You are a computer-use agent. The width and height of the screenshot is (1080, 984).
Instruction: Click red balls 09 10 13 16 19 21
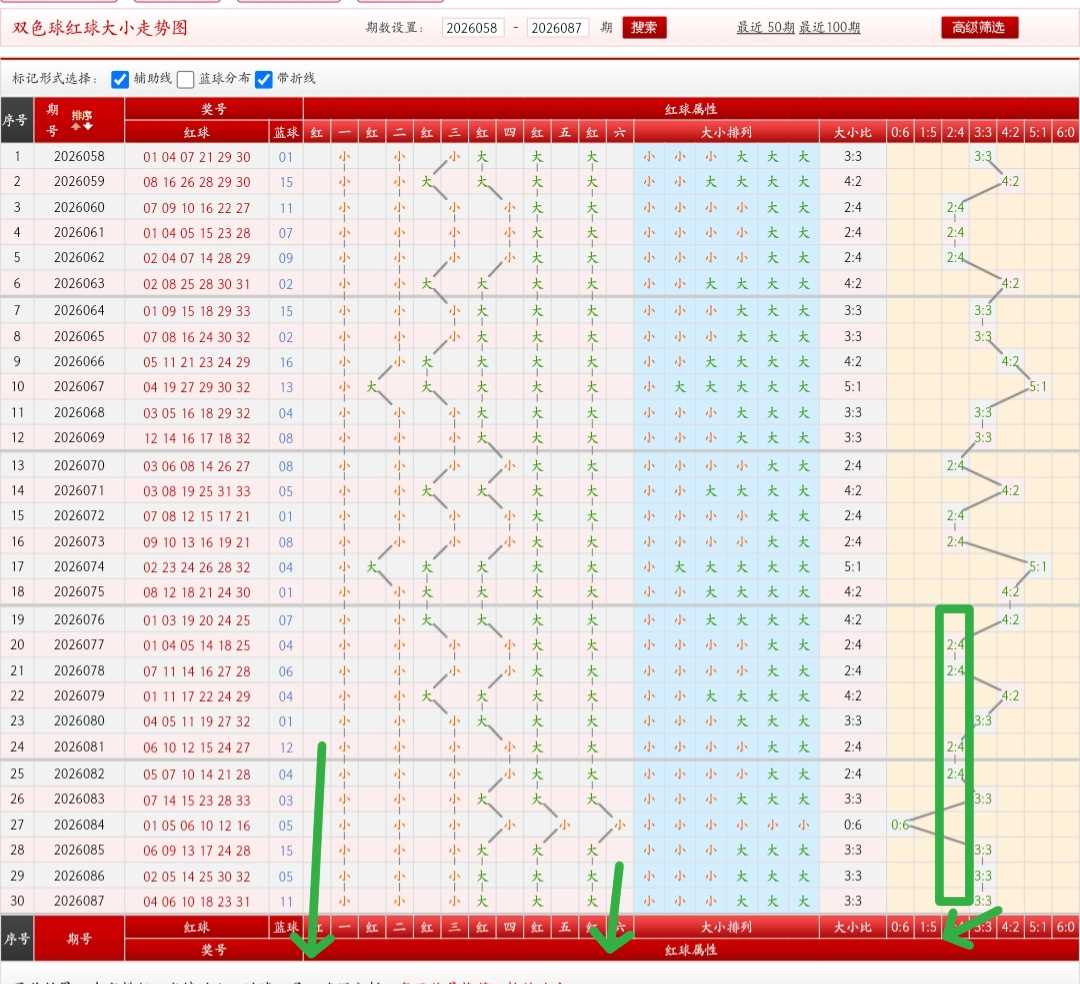197,543
